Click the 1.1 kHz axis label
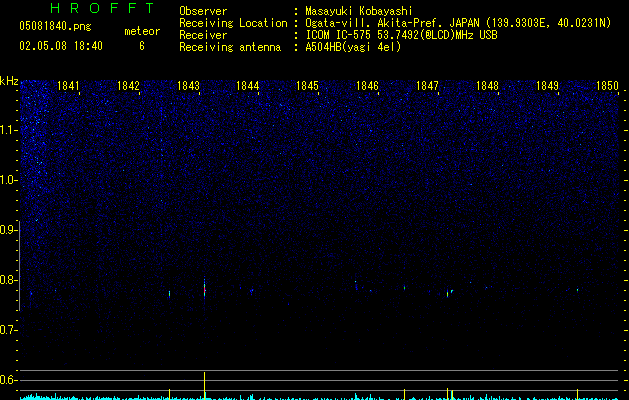 [x=9, y=130]
